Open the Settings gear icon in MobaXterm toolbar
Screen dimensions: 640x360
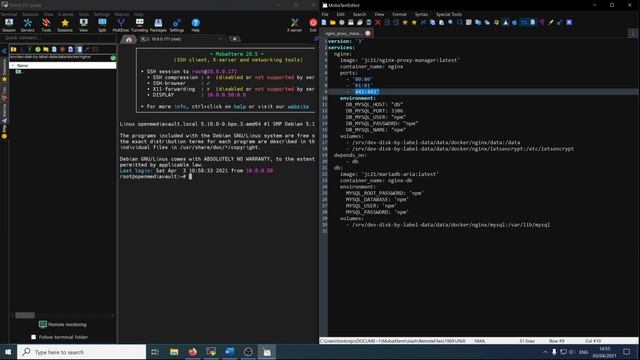pyautogui.click(x=176, y=24)
